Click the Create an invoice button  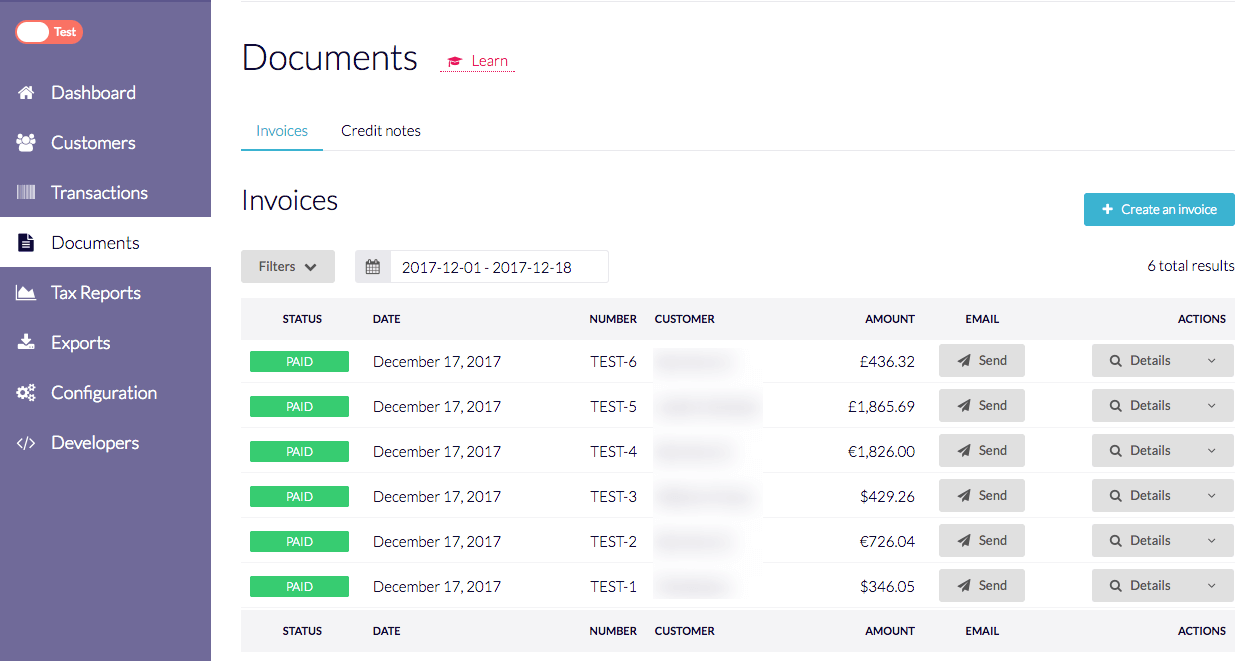(1159, 210)
